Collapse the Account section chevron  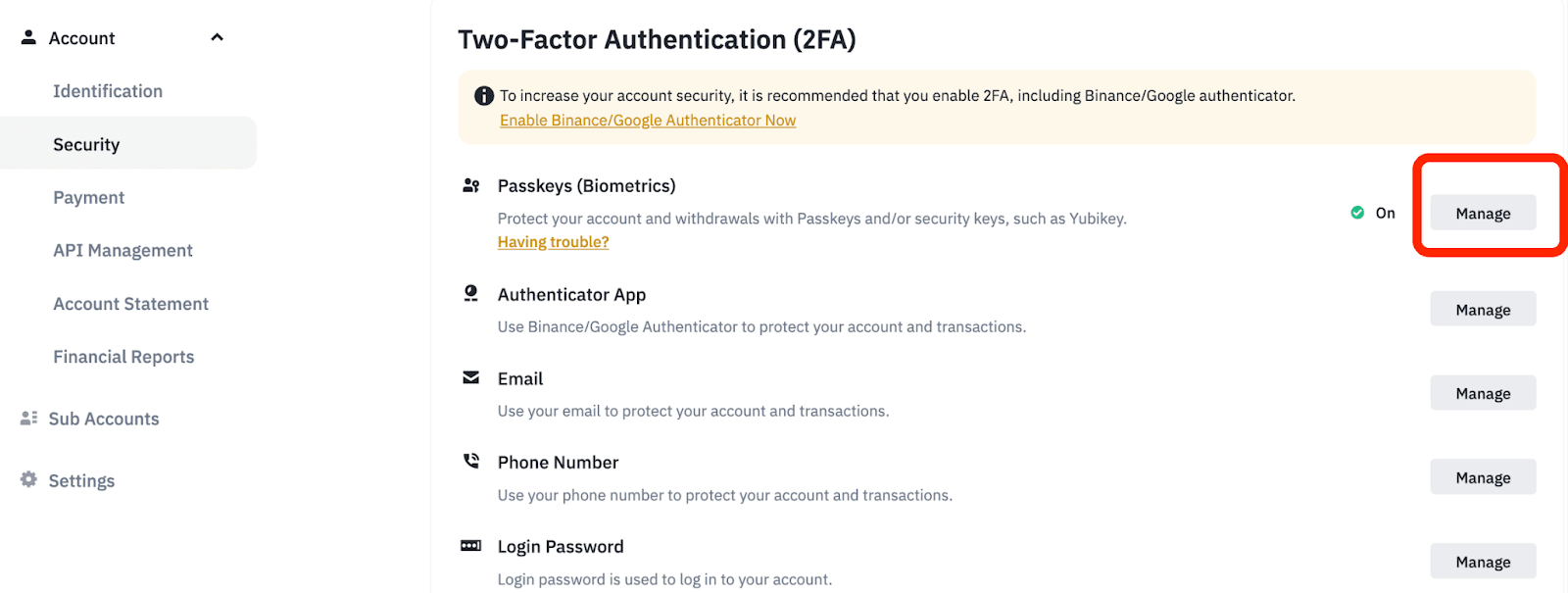[x=218, y=37]
